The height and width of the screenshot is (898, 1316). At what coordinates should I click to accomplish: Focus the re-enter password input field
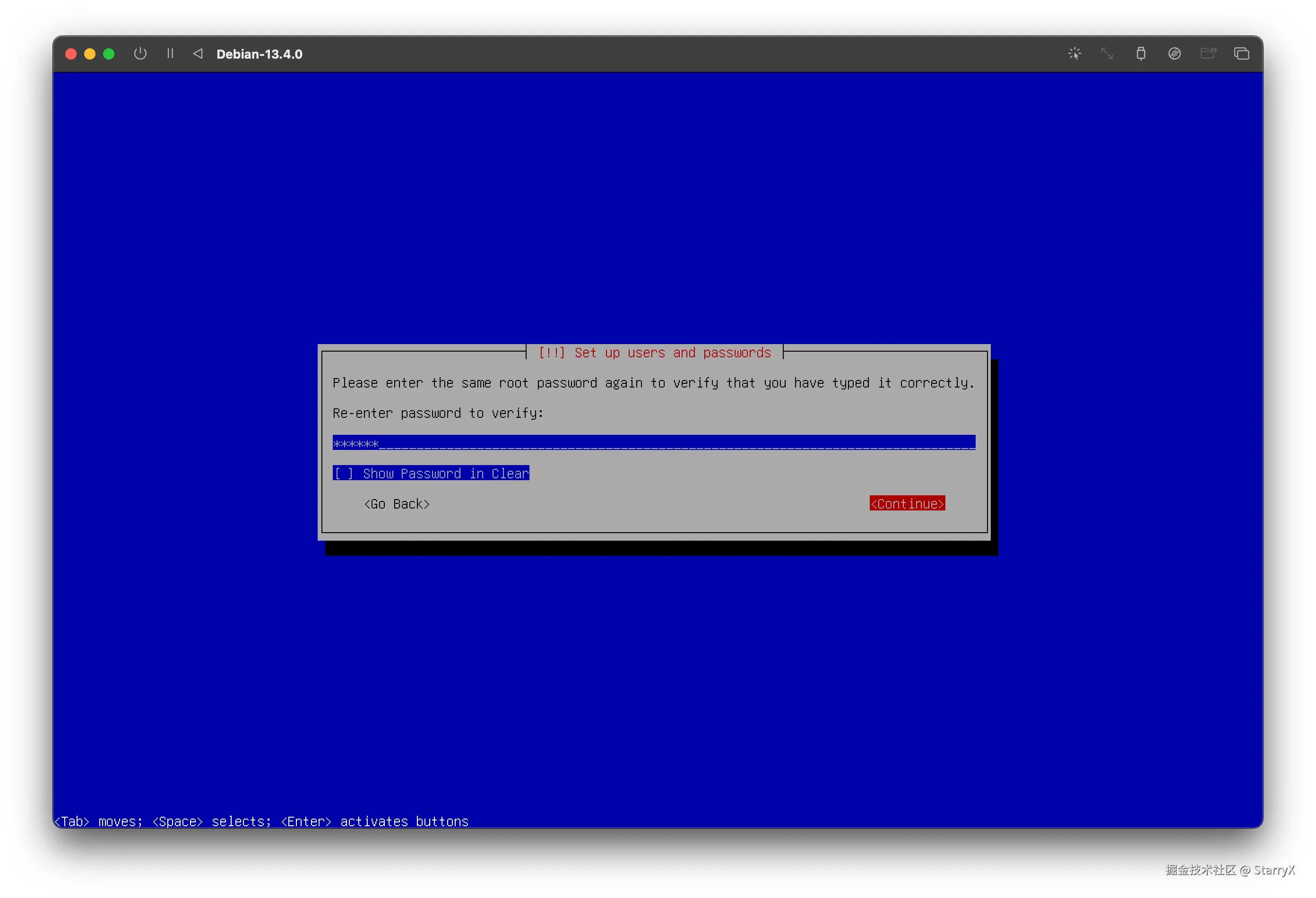pos(653,443)
